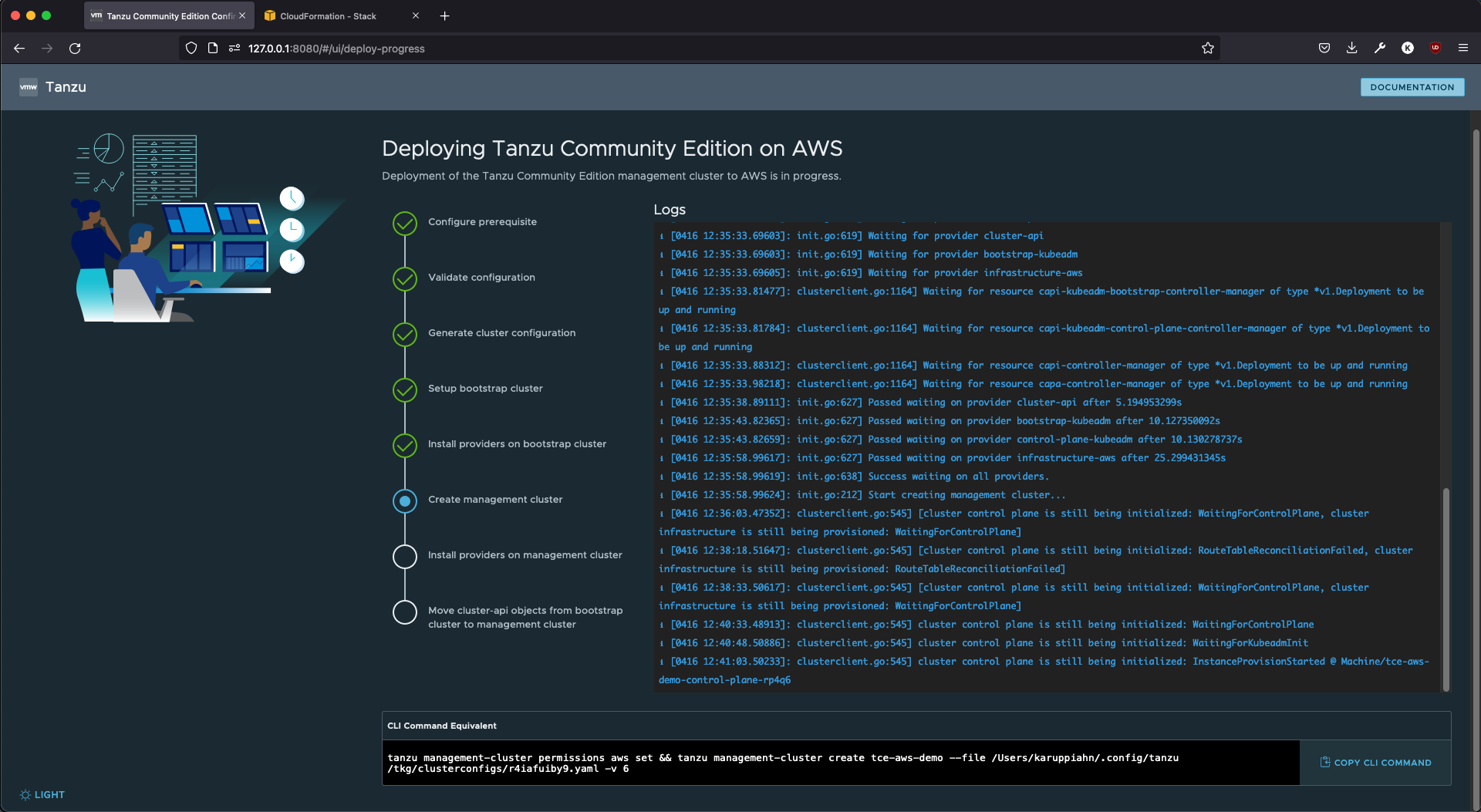This screenshot has width=1481, height=812.
Task: Click log line 'Waiting for provider infrastructure-aws'
Action: tap(871, 272)
